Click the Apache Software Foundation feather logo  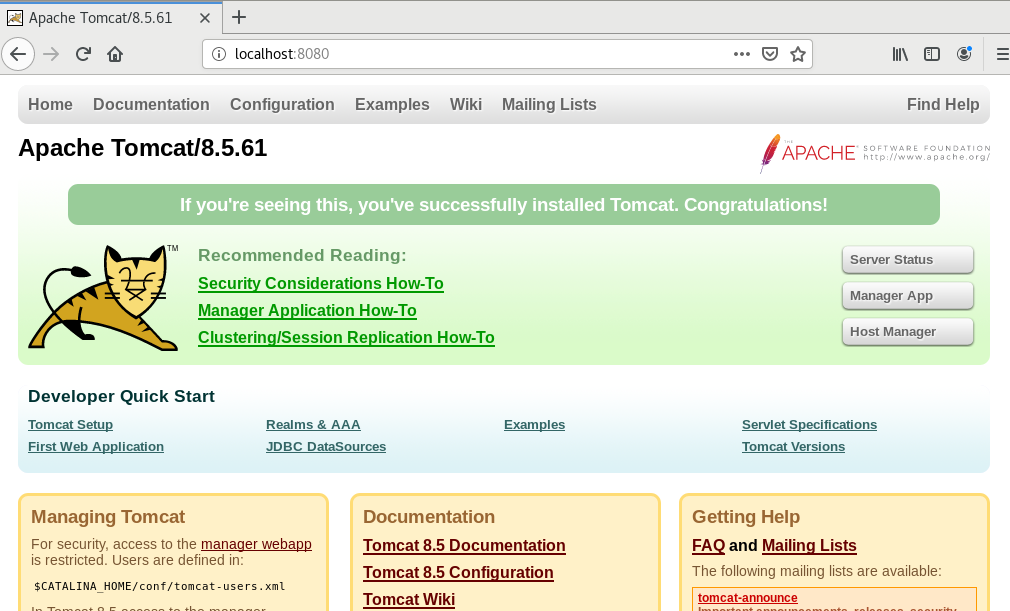(874, 153)
